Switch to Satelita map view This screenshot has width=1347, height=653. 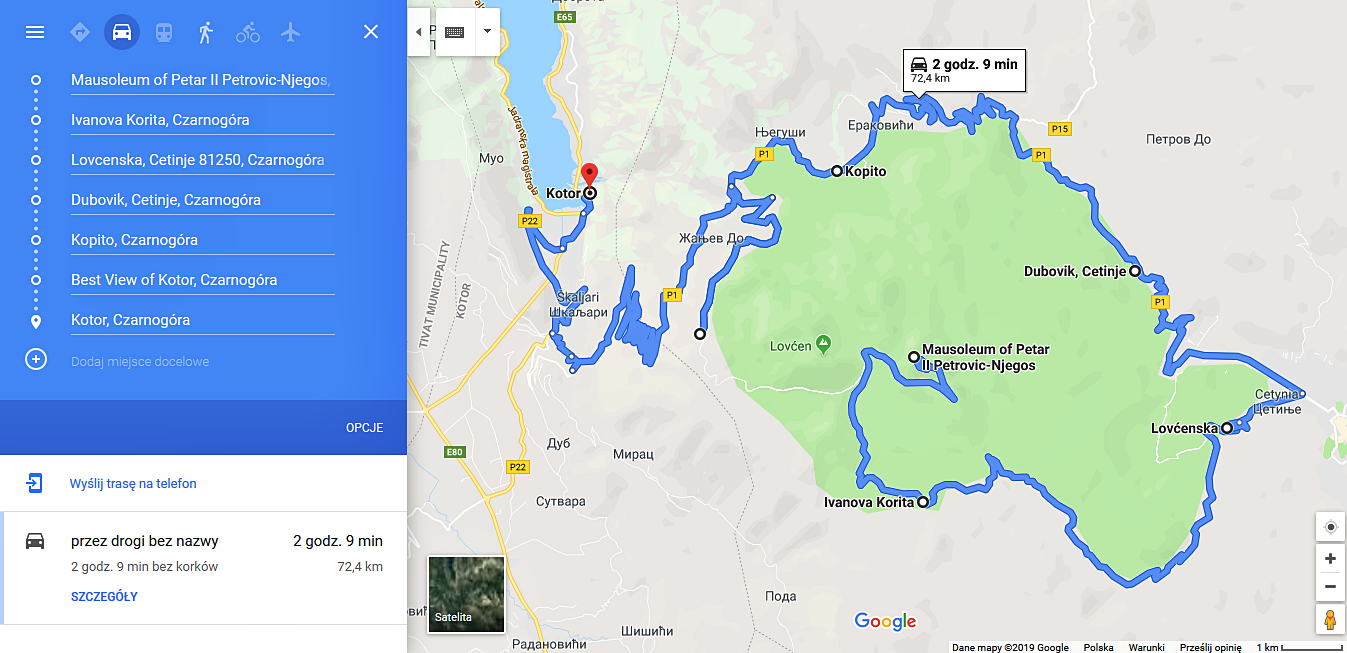[466, 594]
